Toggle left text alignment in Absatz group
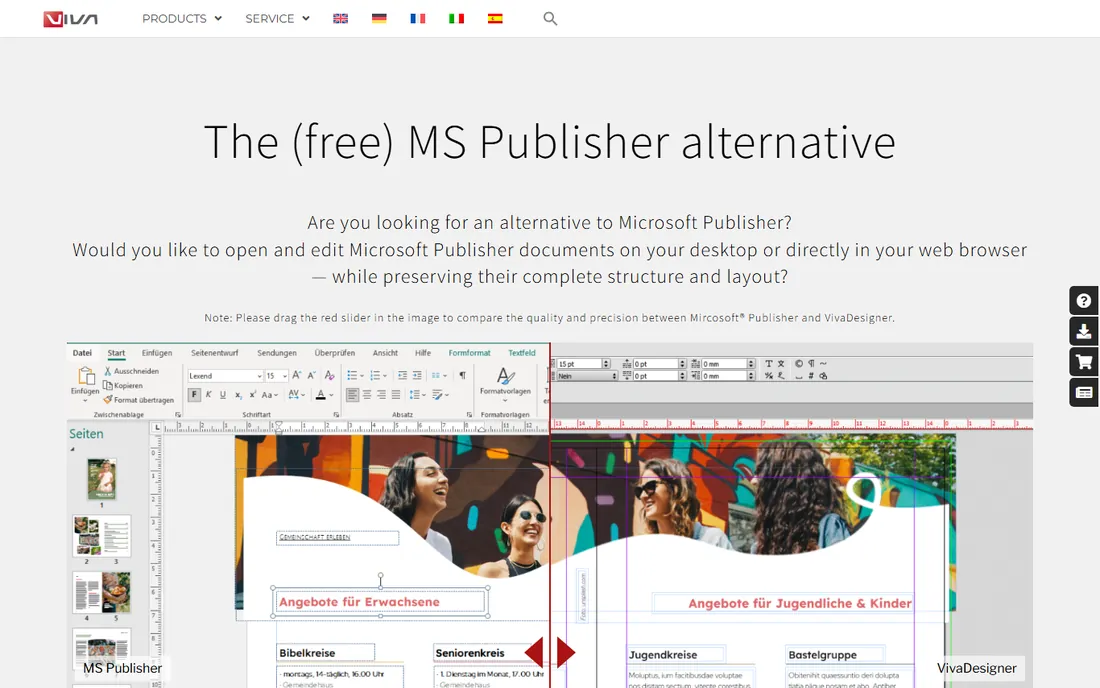 pos(352,395)
